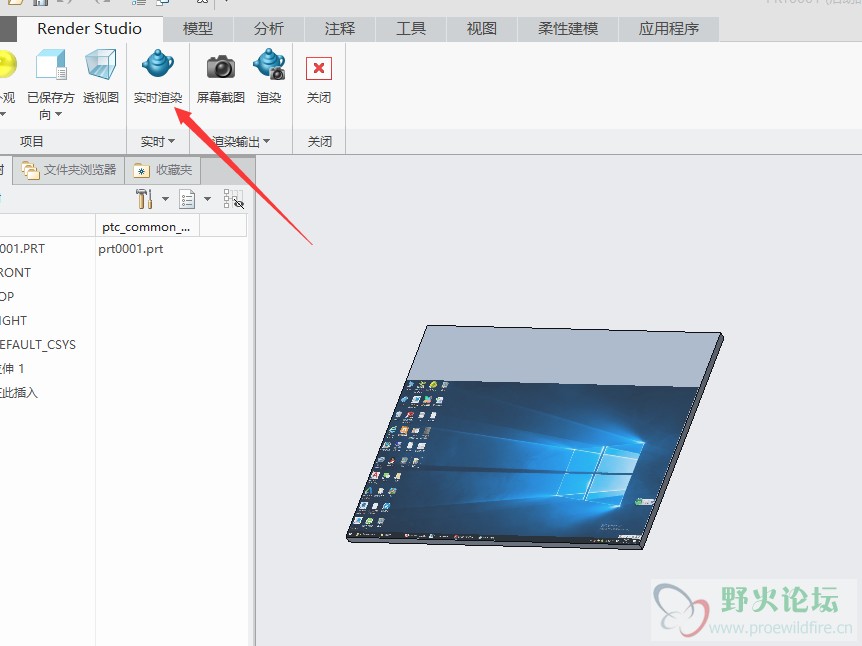
Task: Open the settings hammer dropdown arrow
Action: pyautogui.click(x=165, y=199)
